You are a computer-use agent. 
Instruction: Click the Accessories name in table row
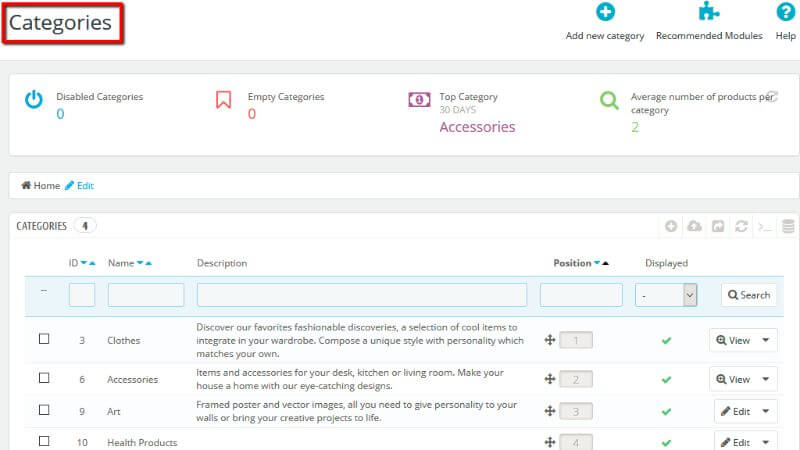133,379
